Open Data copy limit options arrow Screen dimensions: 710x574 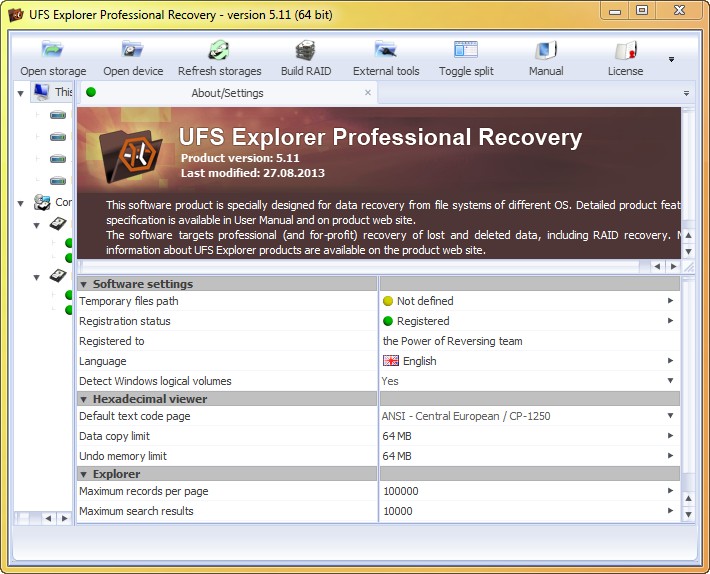point(671,435)
